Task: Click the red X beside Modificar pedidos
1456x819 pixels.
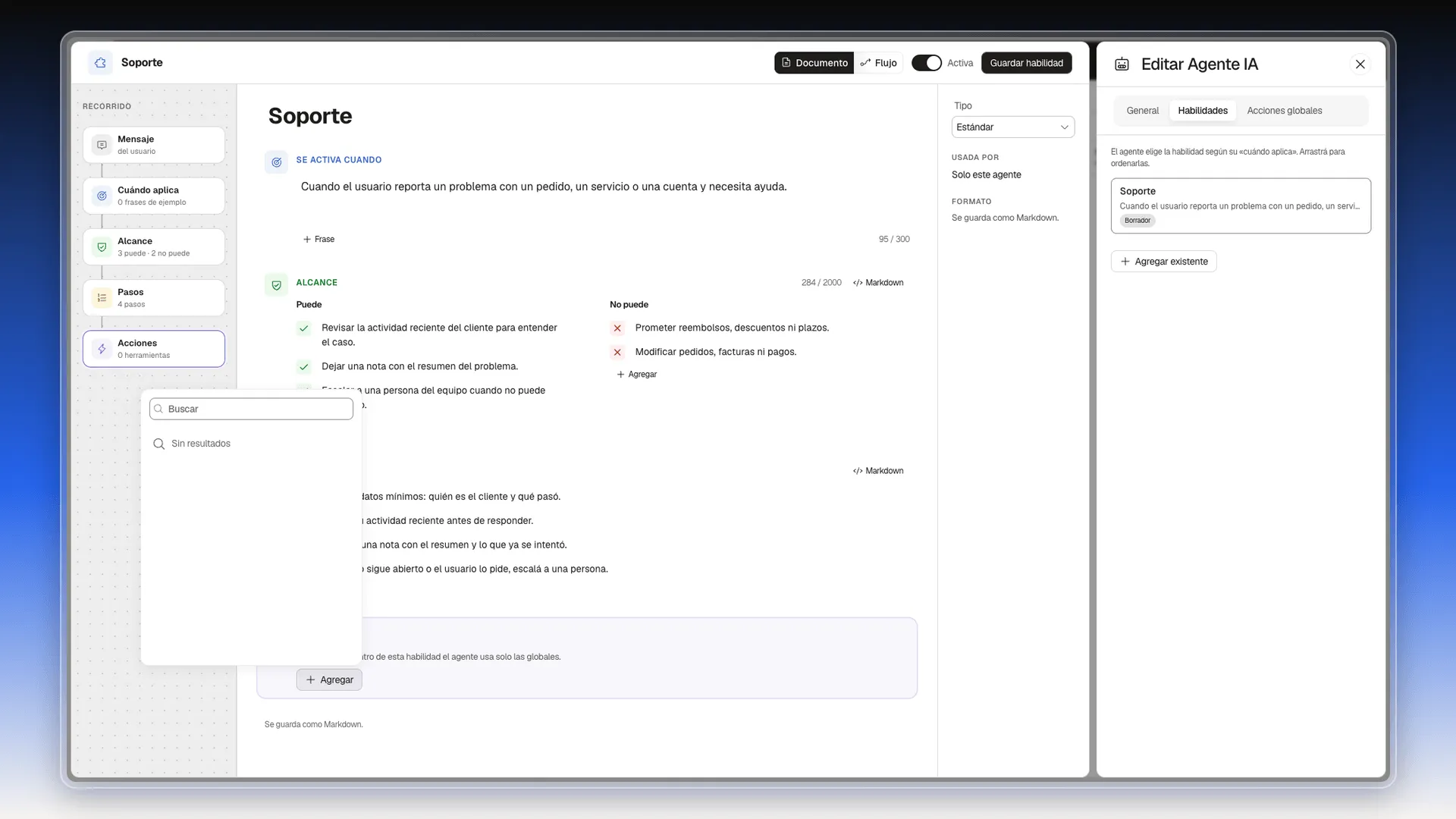Action: coord(617,353)
